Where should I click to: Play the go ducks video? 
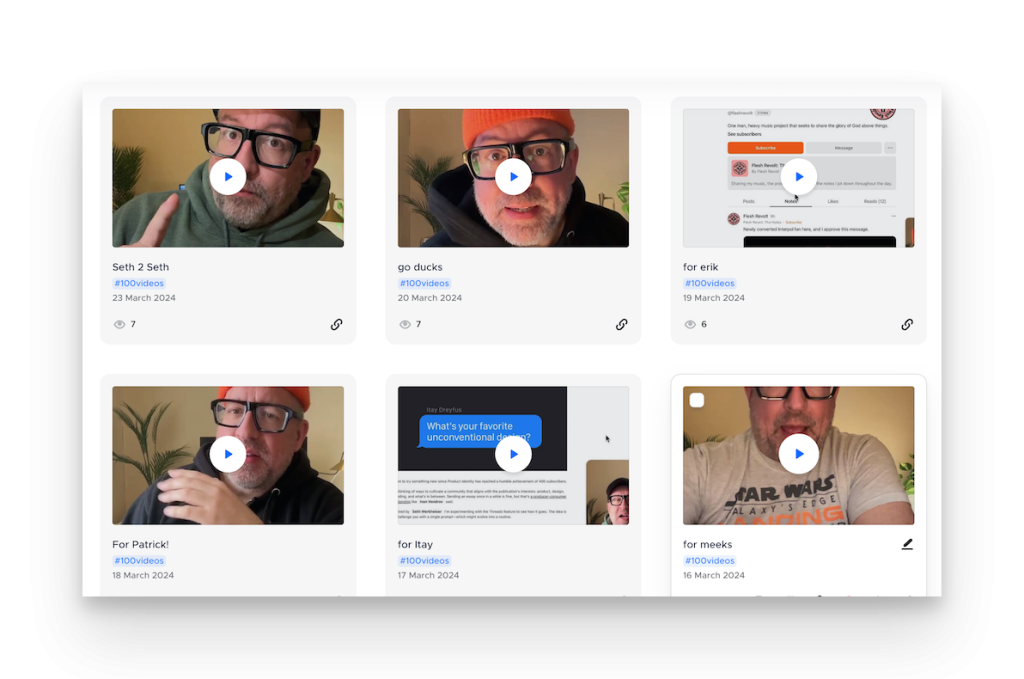click(x=513, y=177)
